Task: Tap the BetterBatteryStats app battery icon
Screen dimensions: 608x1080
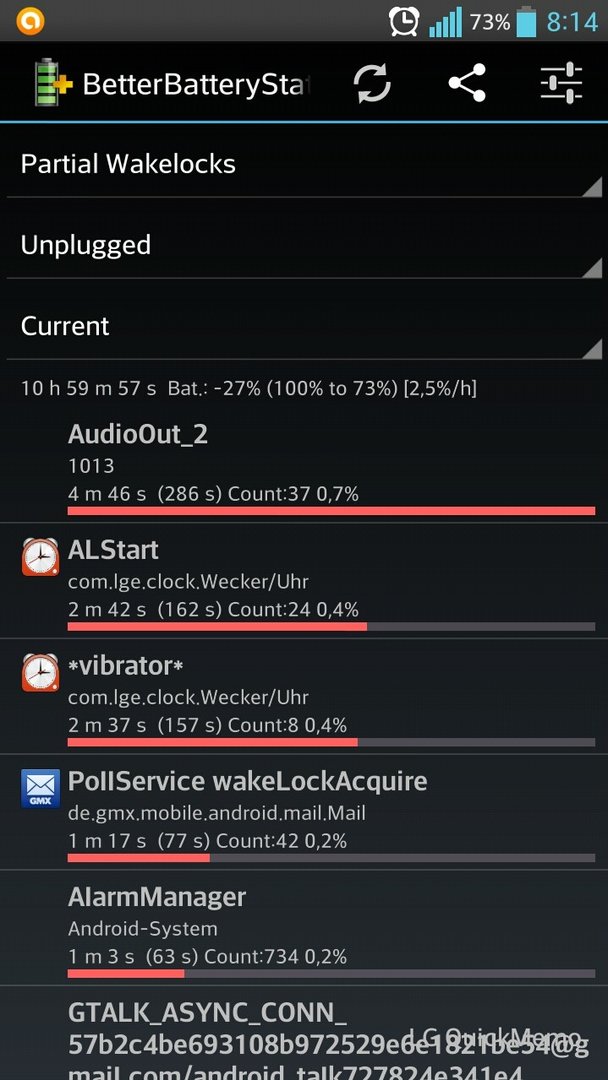Action: click(x=54, y=83)
